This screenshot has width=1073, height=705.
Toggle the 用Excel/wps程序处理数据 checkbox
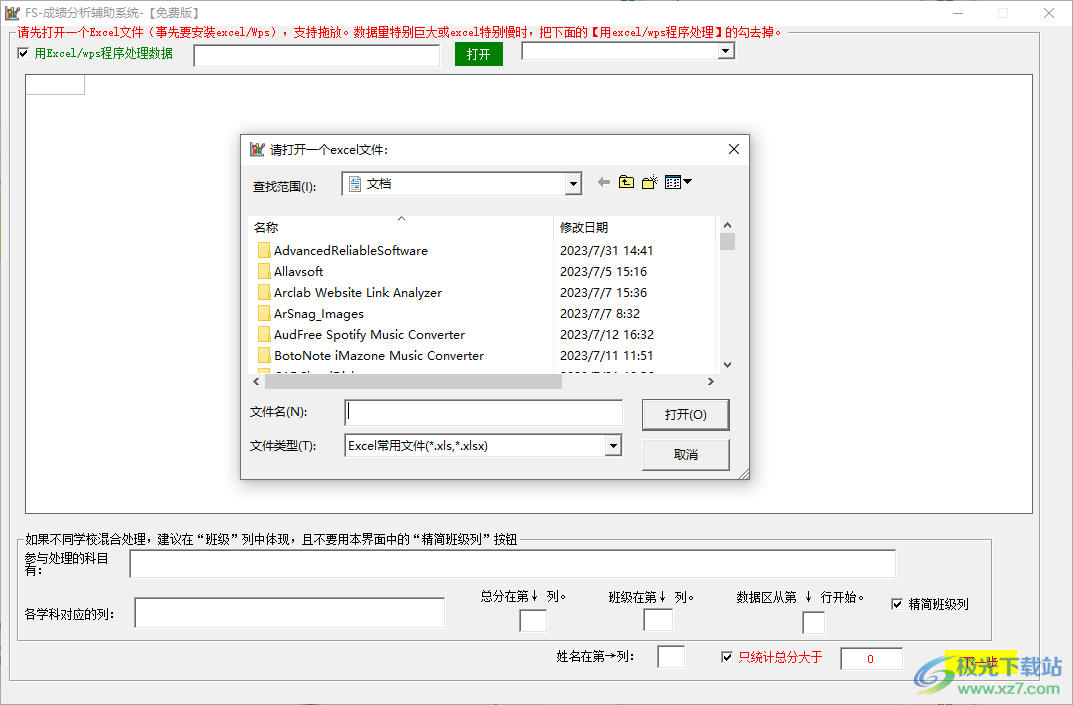pyautogui.click(x=23, y=53)
